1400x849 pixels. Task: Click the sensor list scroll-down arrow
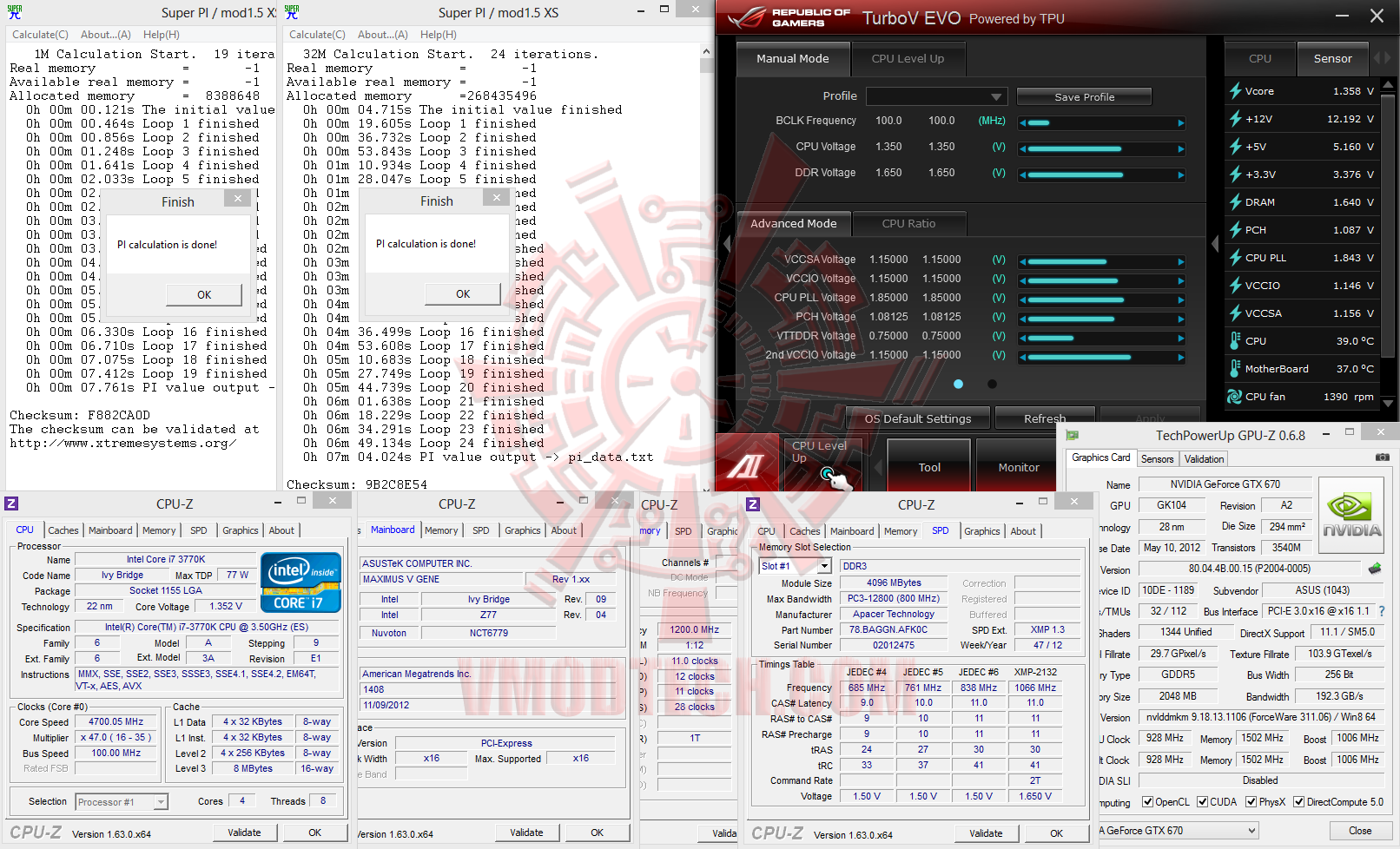pyautogui.click(x=1387, y=404)
